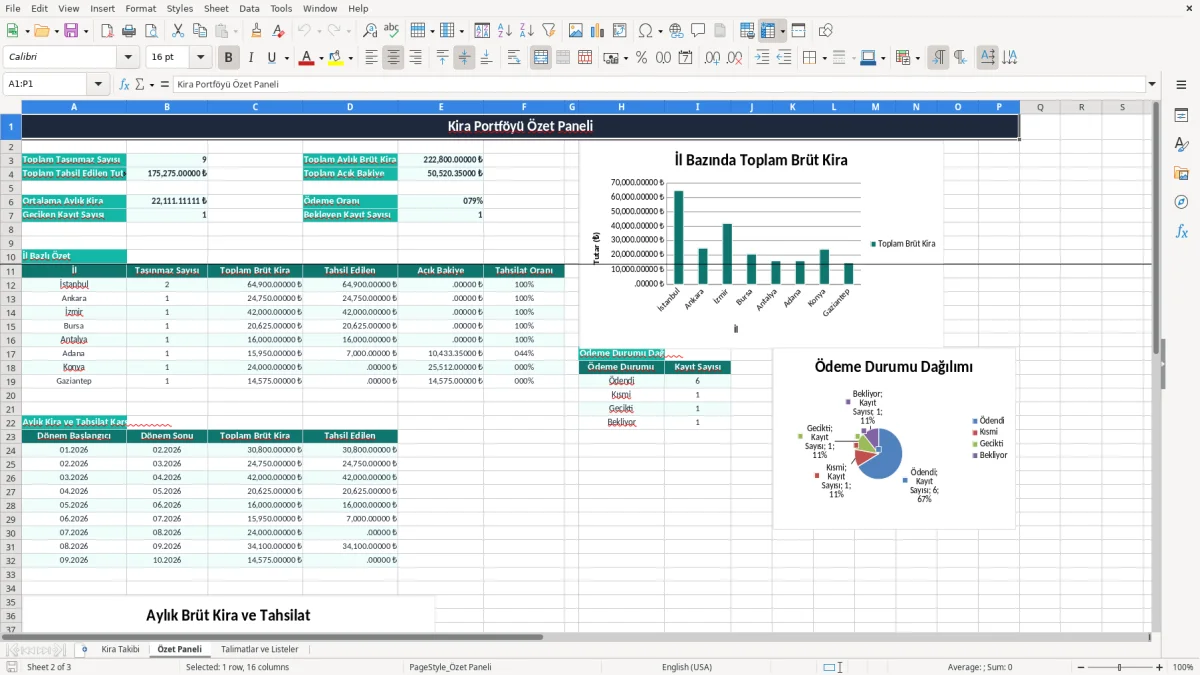1200x675 pixels.
Task: Run the Spelling check abc icon
Action: click(391, 31)
